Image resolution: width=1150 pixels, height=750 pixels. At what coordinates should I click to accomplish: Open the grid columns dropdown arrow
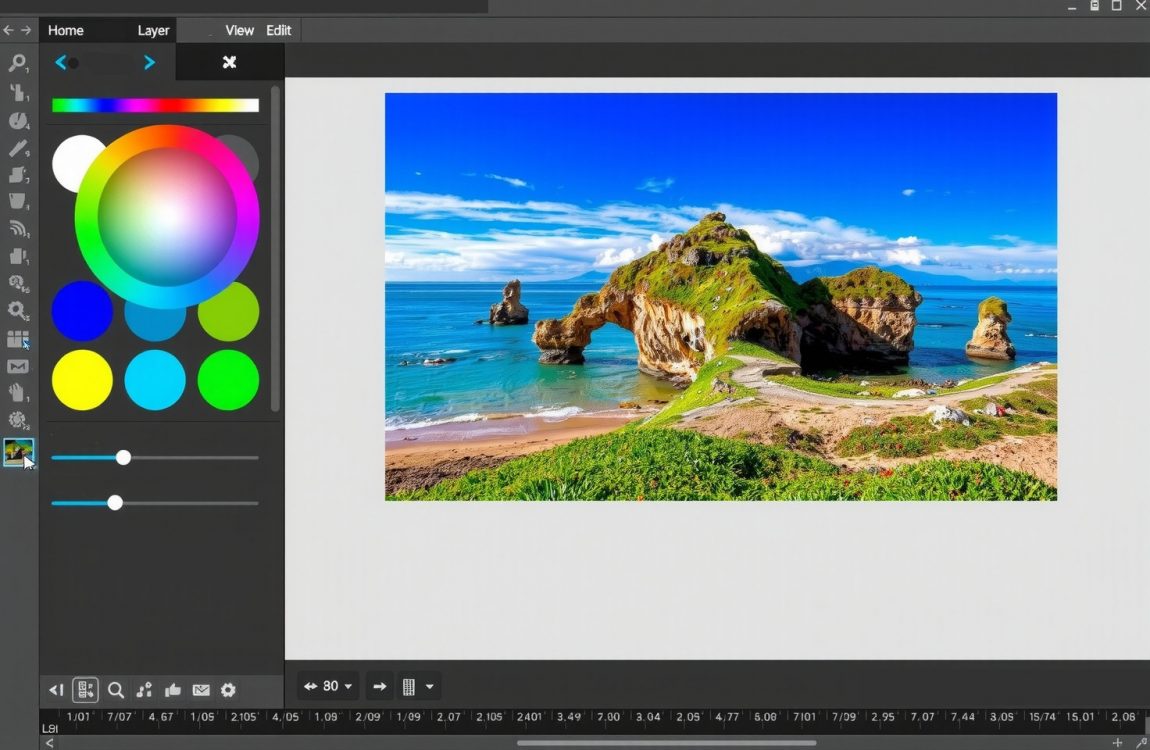click(x=430, y=686)
